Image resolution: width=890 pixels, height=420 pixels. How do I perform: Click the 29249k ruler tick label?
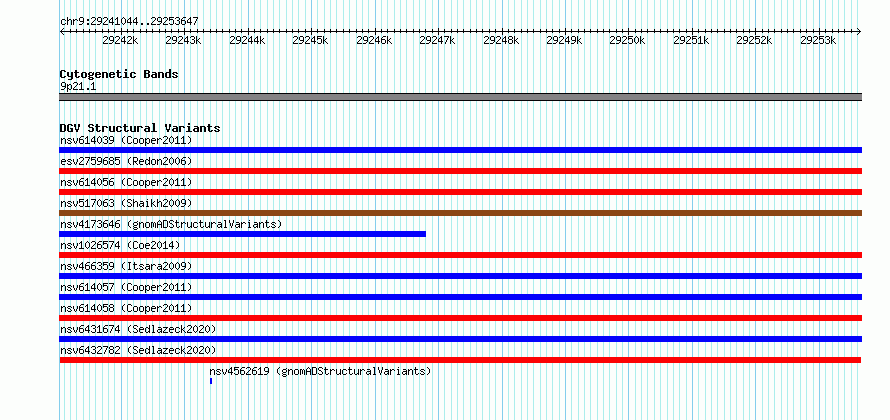click(564, 40)
